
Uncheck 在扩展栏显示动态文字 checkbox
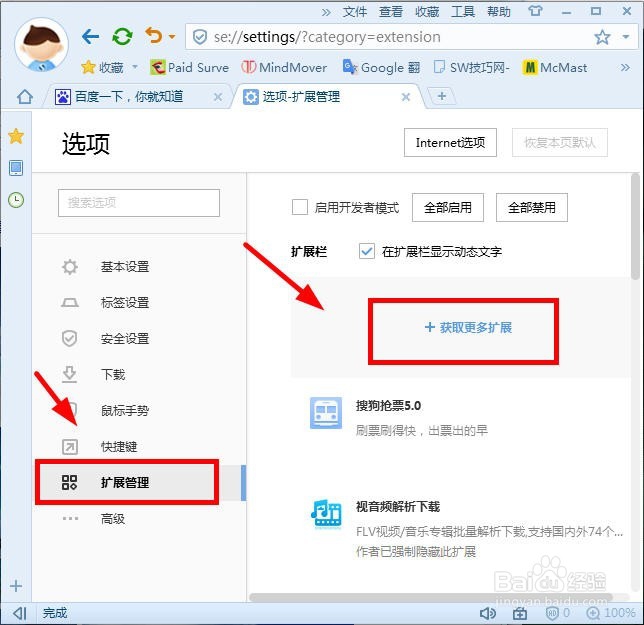click(366, 251)
